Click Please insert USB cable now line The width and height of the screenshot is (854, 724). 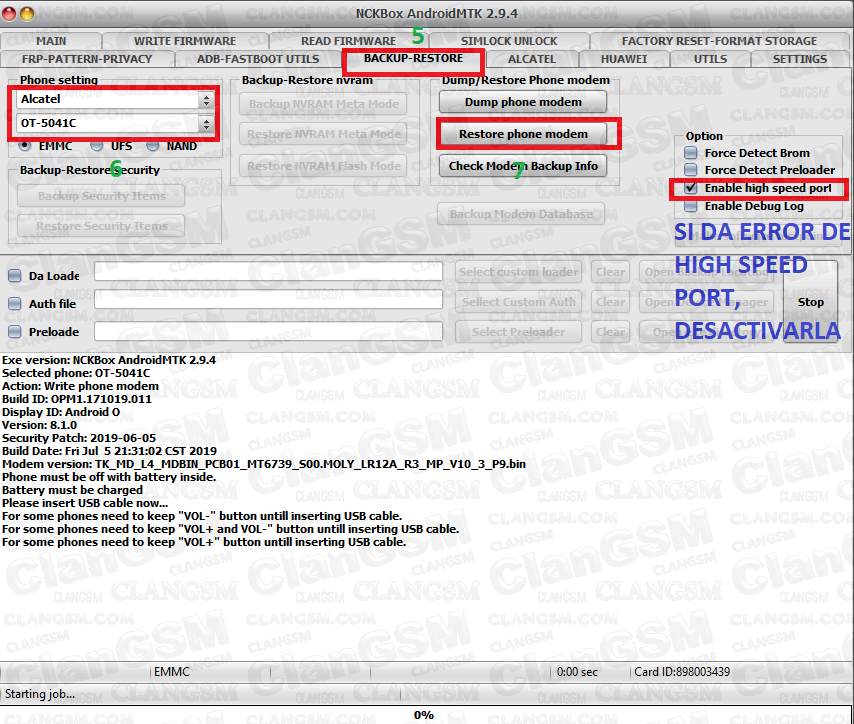point(85,503)
